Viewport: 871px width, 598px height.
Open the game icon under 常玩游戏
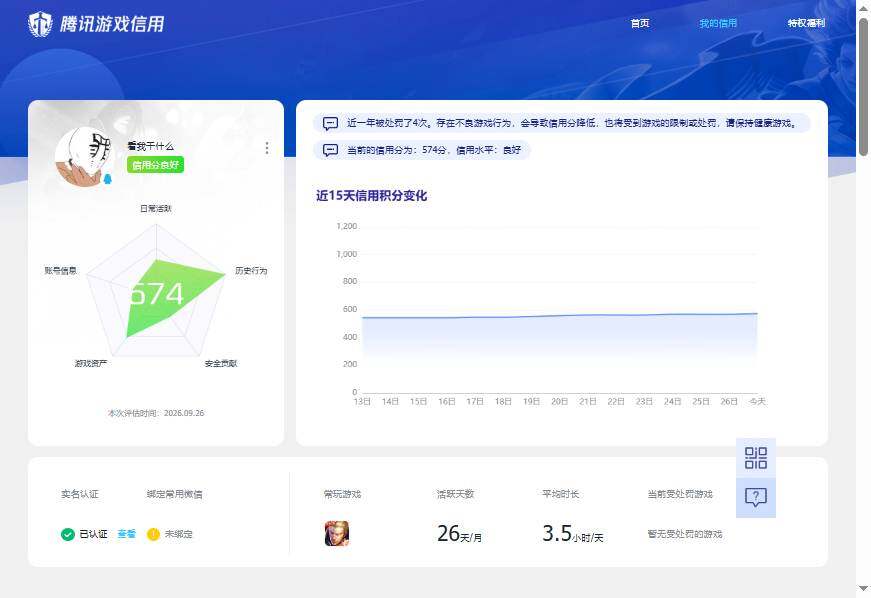tap(337, 534)
